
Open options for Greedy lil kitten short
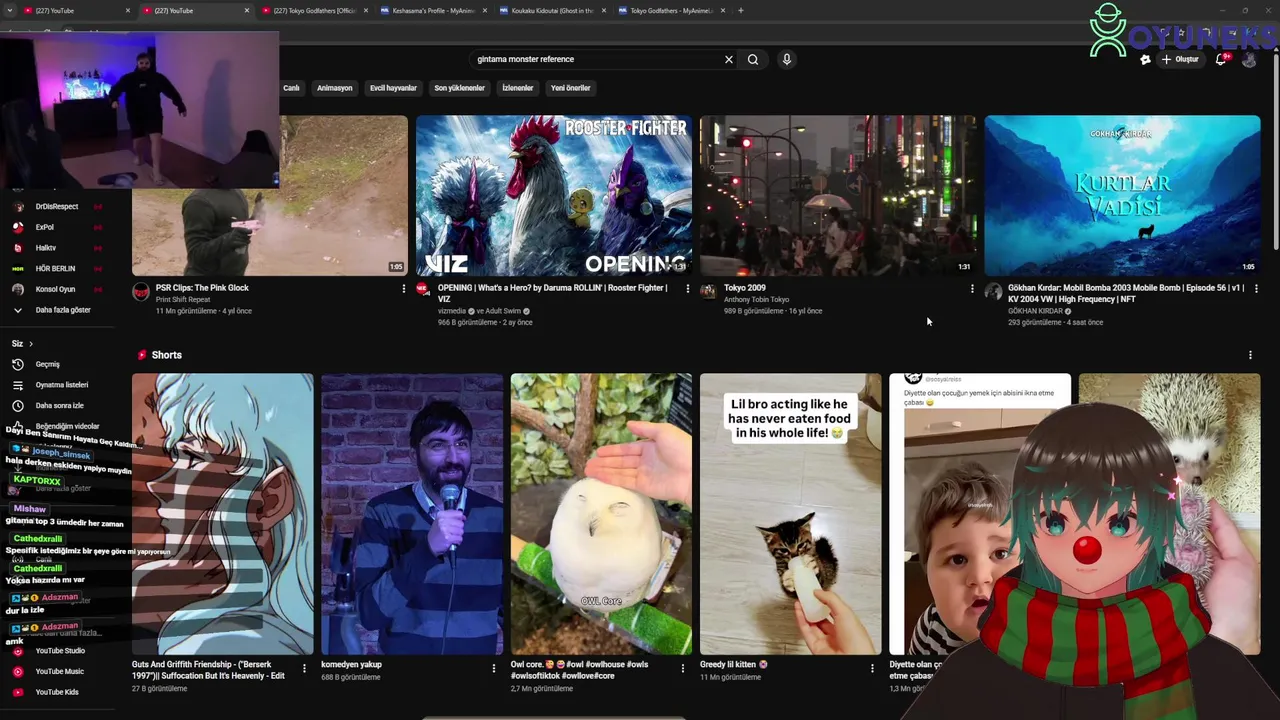click(x=872, y=668)
